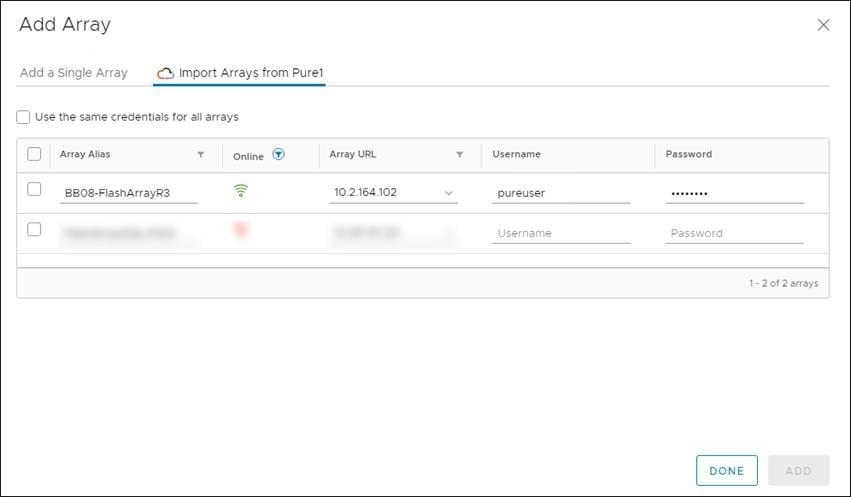The width and height of the screenshot is (851, 497).
Task: Click red offline status icon in second row
Action: pos(241,231)
